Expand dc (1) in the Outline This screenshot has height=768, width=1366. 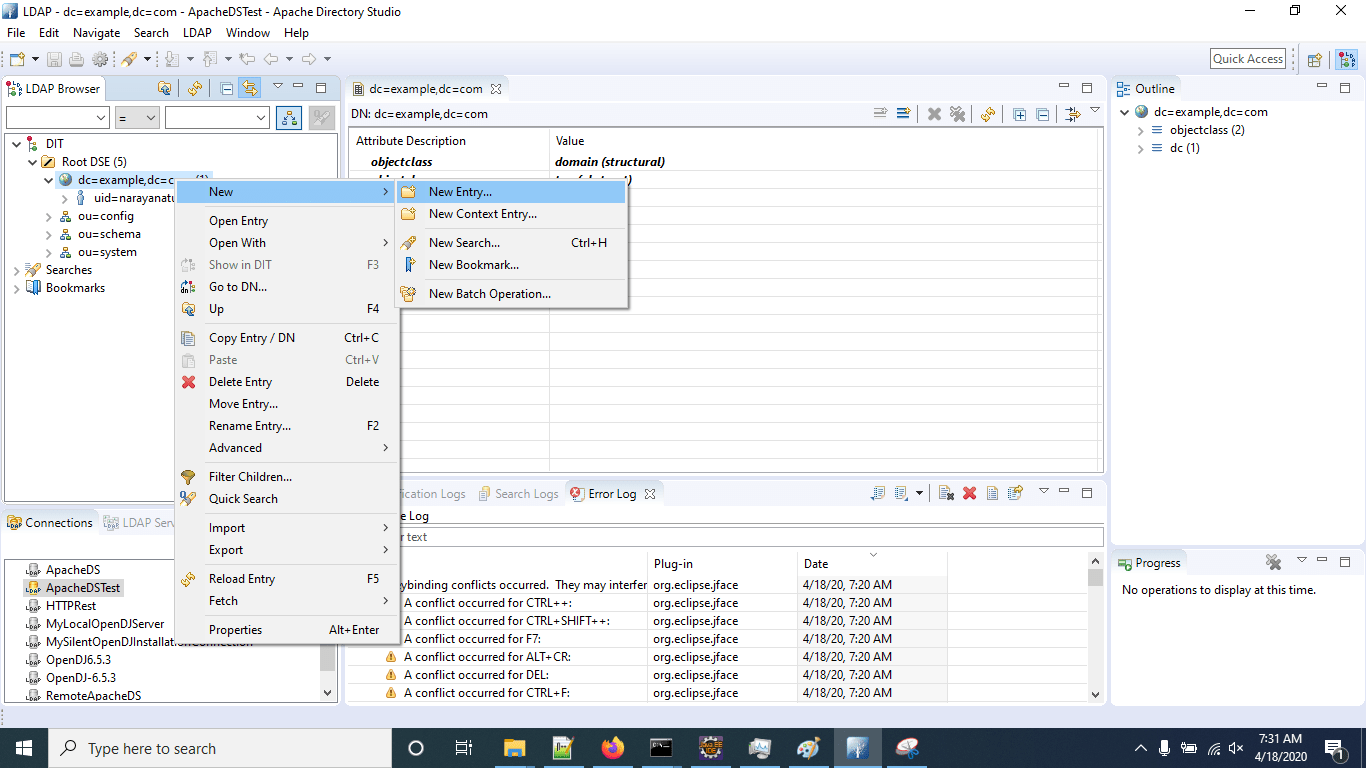1141,148
